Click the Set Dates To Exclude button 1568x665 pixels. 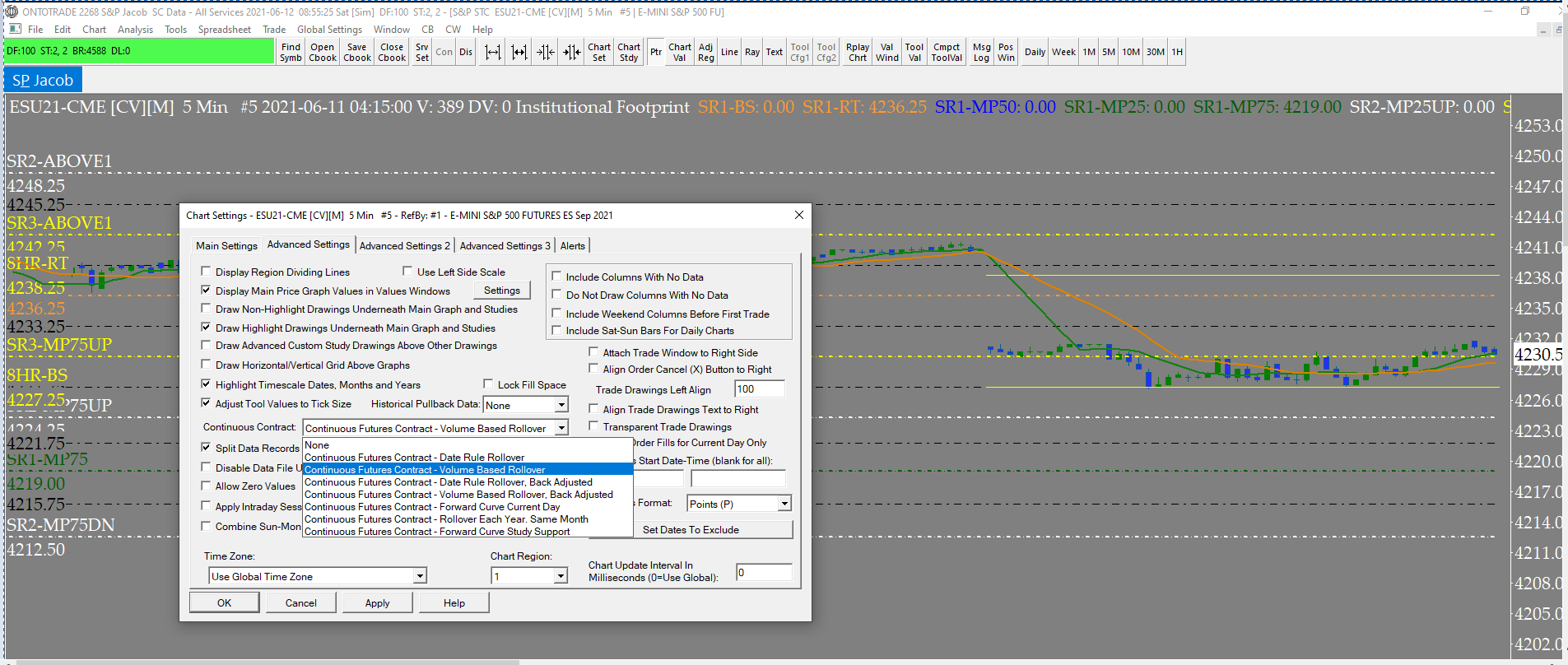coord(691,529)
